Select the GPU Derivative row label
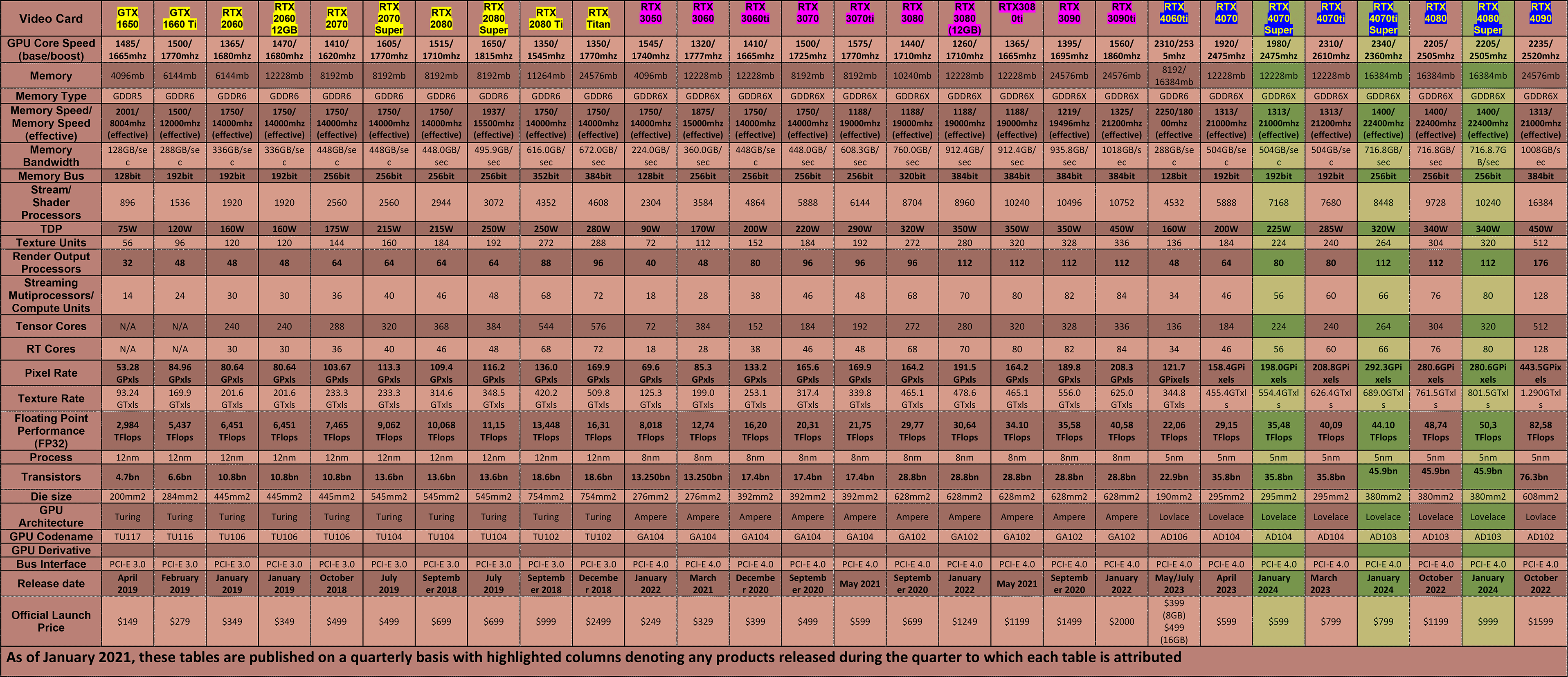Viewport: 1568px width, 677px height. pyautogui.click(x=51, y=551)
